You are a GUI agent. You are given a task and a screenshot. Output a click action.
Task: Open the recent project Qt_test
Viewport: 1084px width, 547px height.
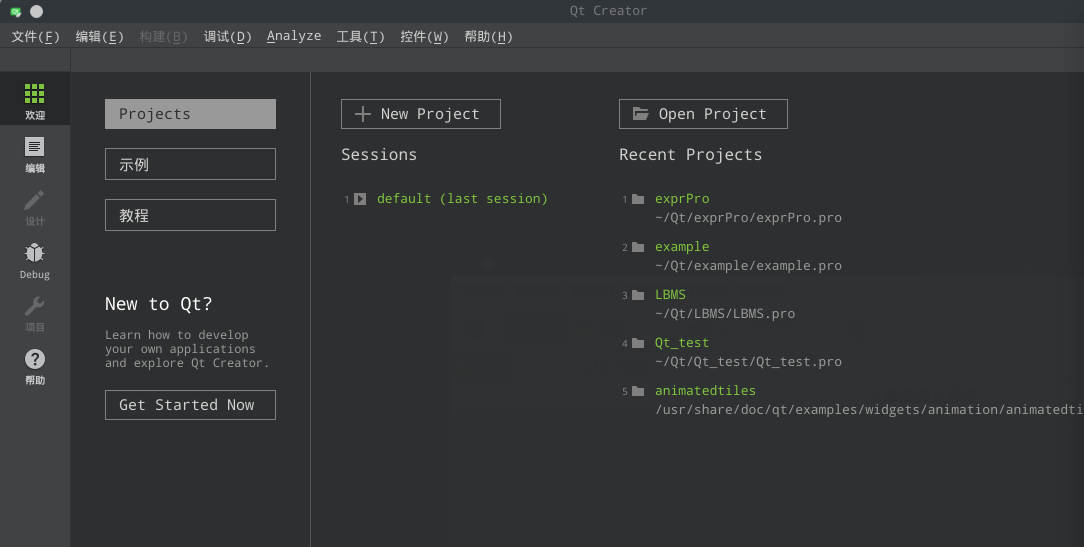pos(682,343)
